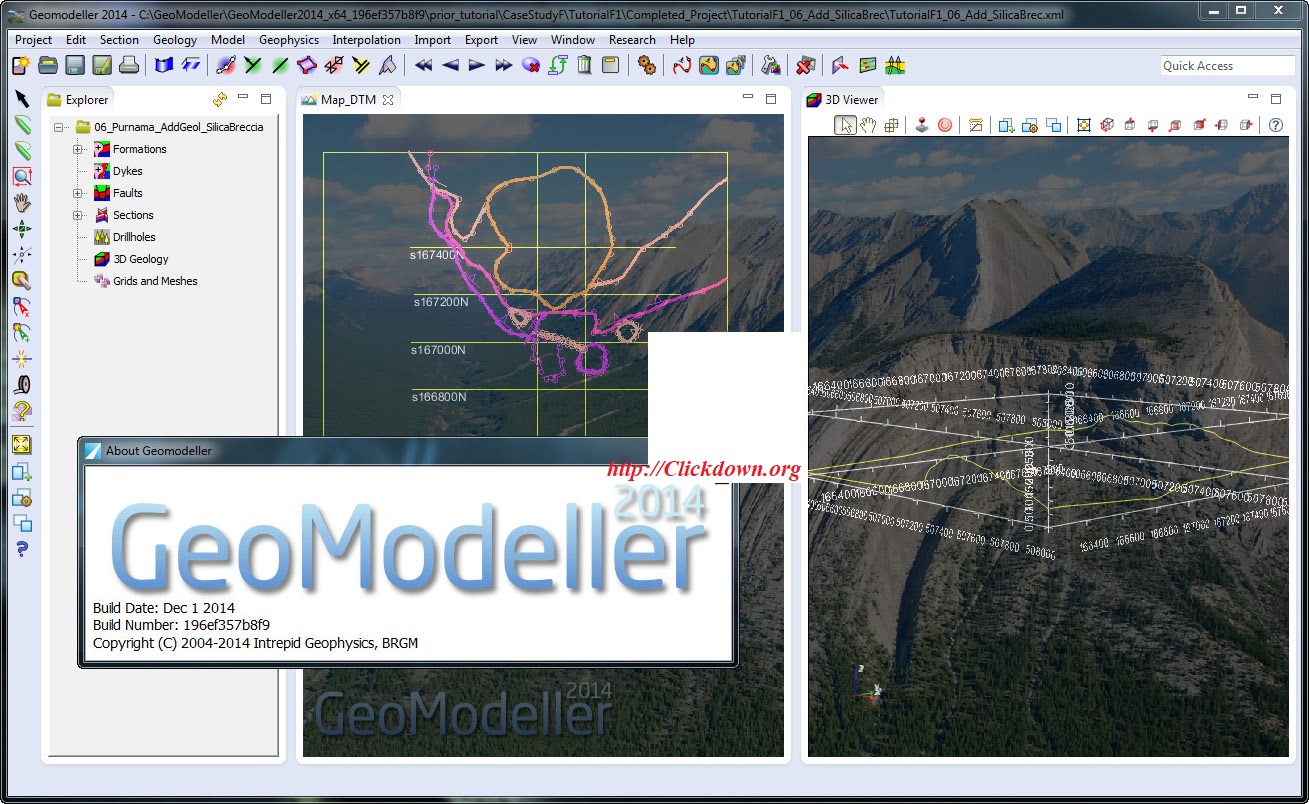Click the green four-arrow move tool
Viewport: 1309px width, 804px height.
point(21,228)
